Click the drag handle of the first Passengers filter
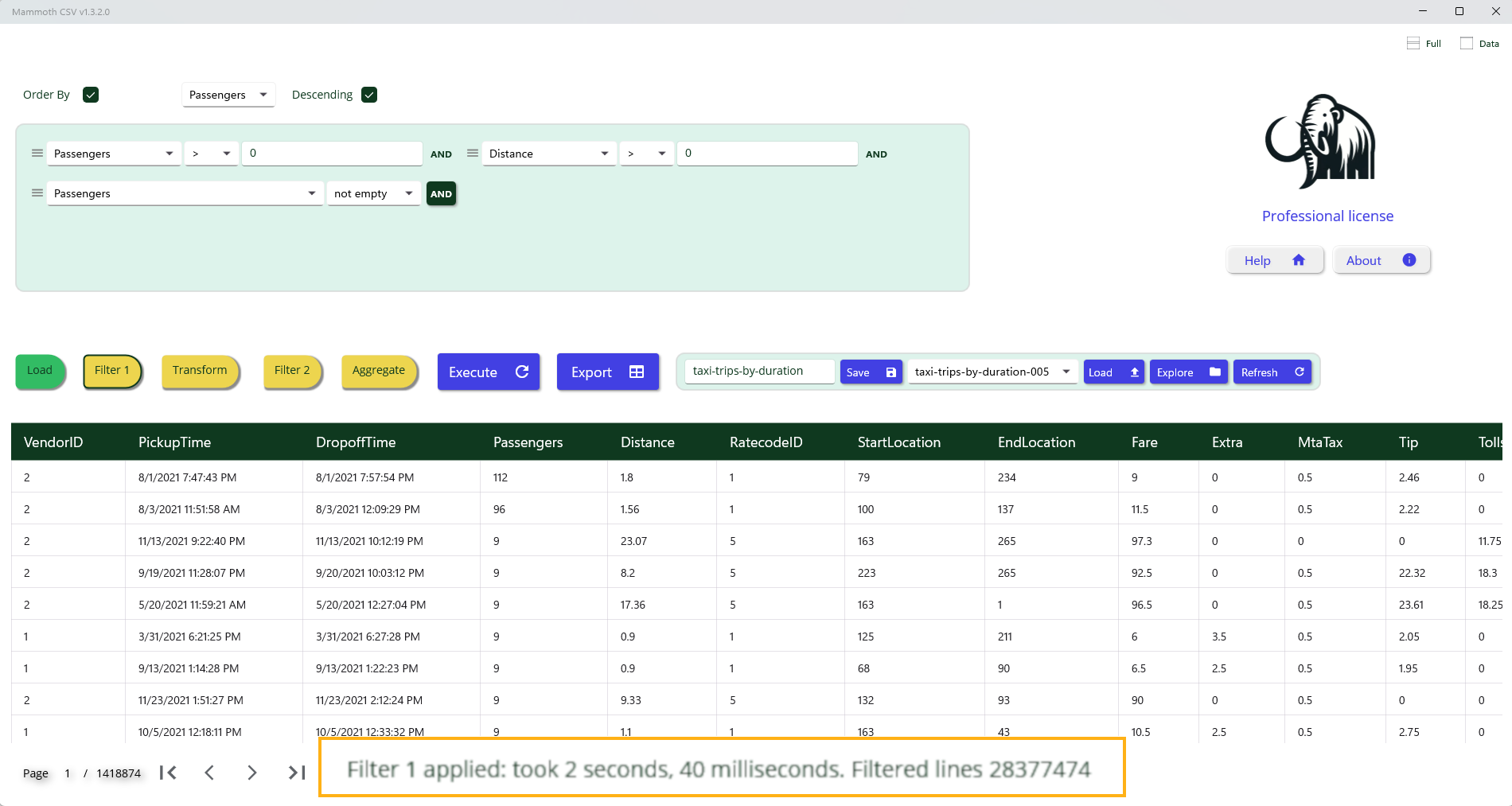Screen dimensions: 1512x806 pos(37,154)
